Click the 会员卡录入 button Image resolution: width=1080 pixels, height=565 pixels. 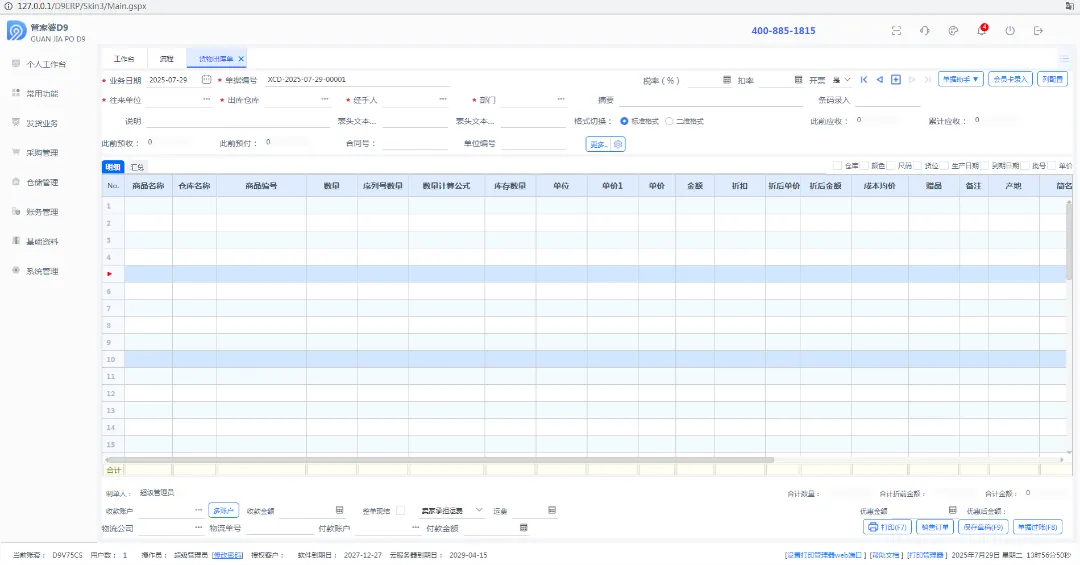coord(1010,79)
